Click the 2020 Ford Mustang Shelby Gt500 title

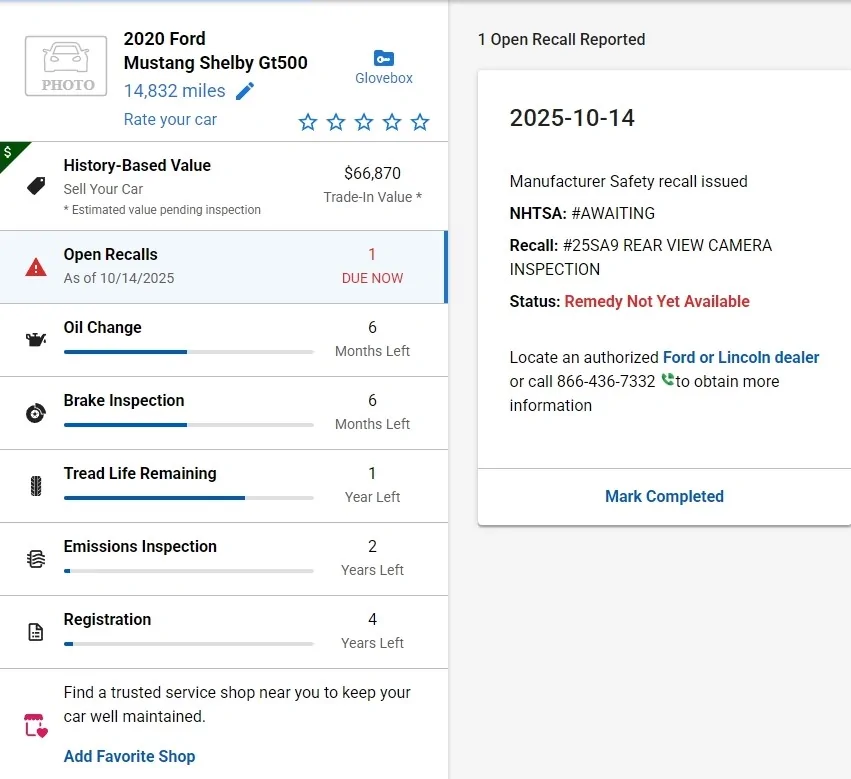coord(215,50)
